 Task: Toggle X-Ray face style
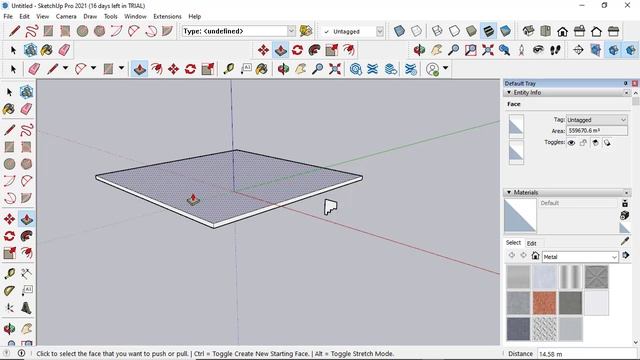click(399, 31)
